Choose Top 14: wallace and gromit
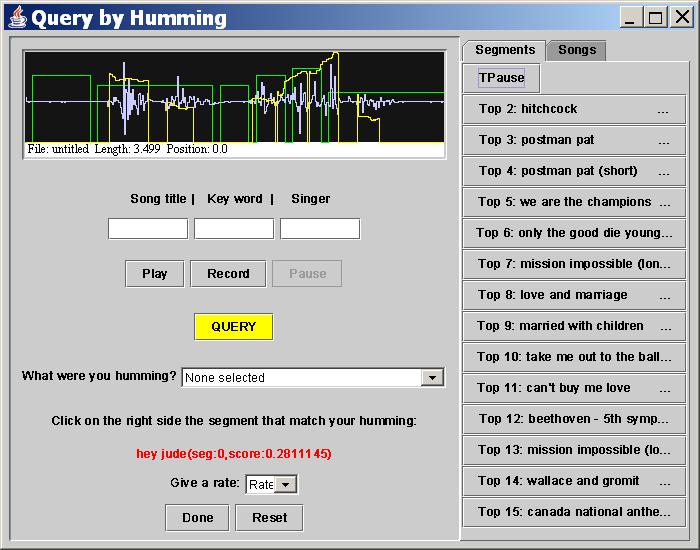Viewport: 700px width, 550px height. pyautogui.click(x=574, y=481)
